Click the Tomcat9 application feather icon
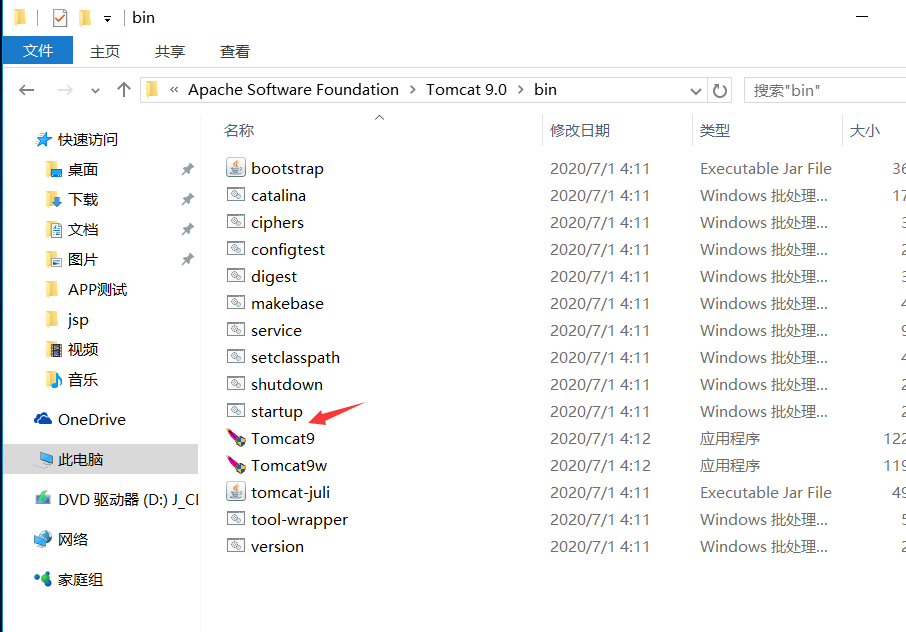Screen dimensions: 906x632 pos(236,438)
